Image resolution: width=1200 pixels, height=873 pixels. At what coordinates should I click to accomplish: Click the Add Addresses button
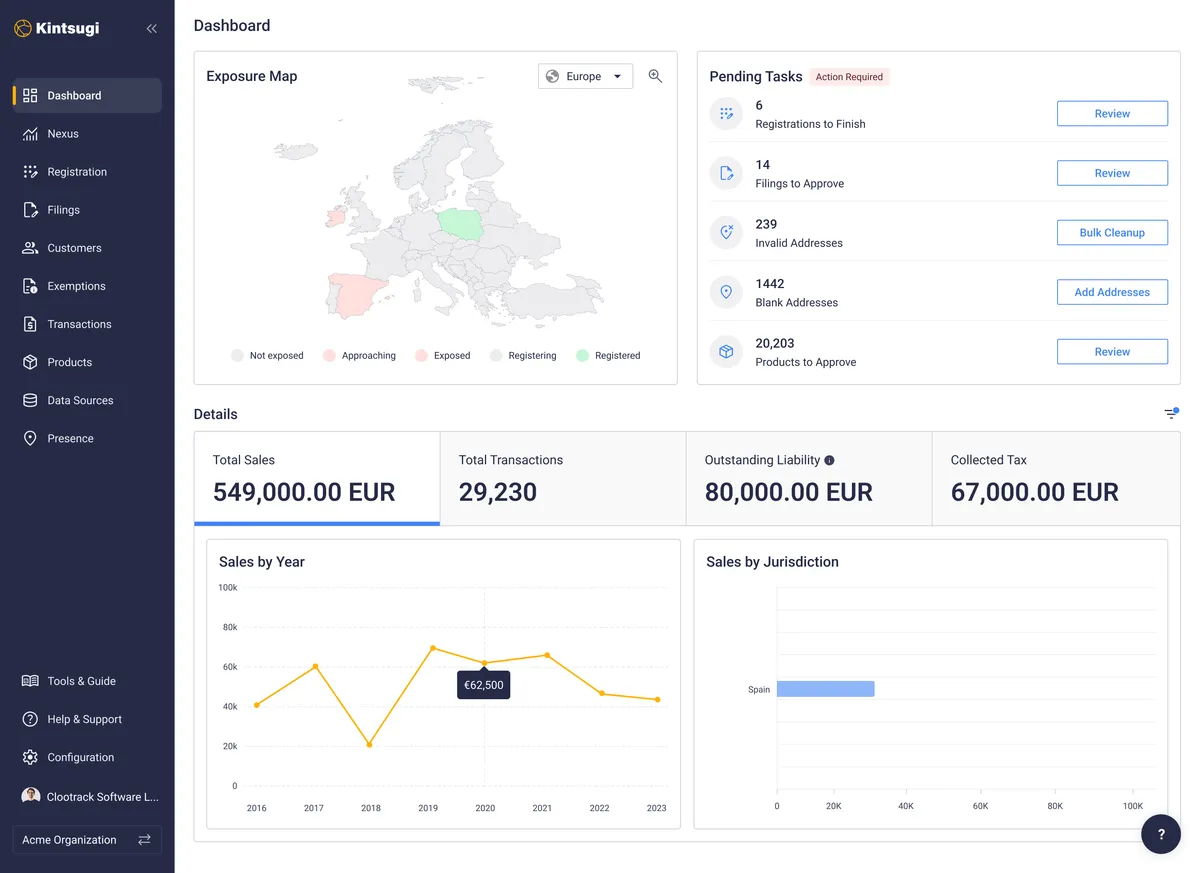pos(1112,292)
